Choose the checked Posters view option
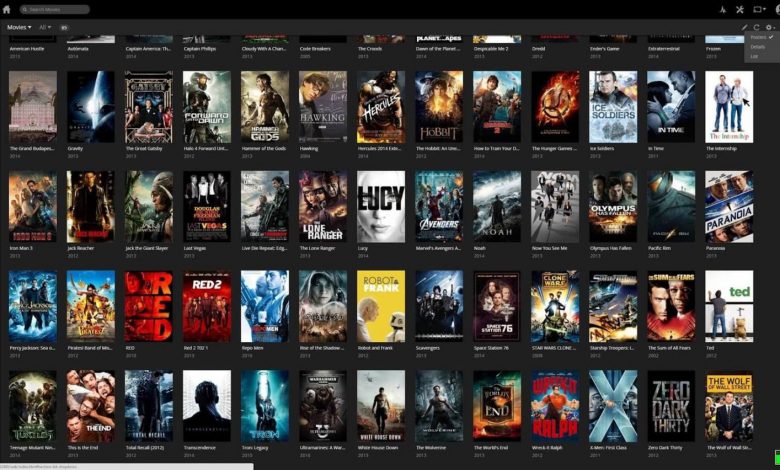This screenshot has width=780, height=470. click(762, 37)
